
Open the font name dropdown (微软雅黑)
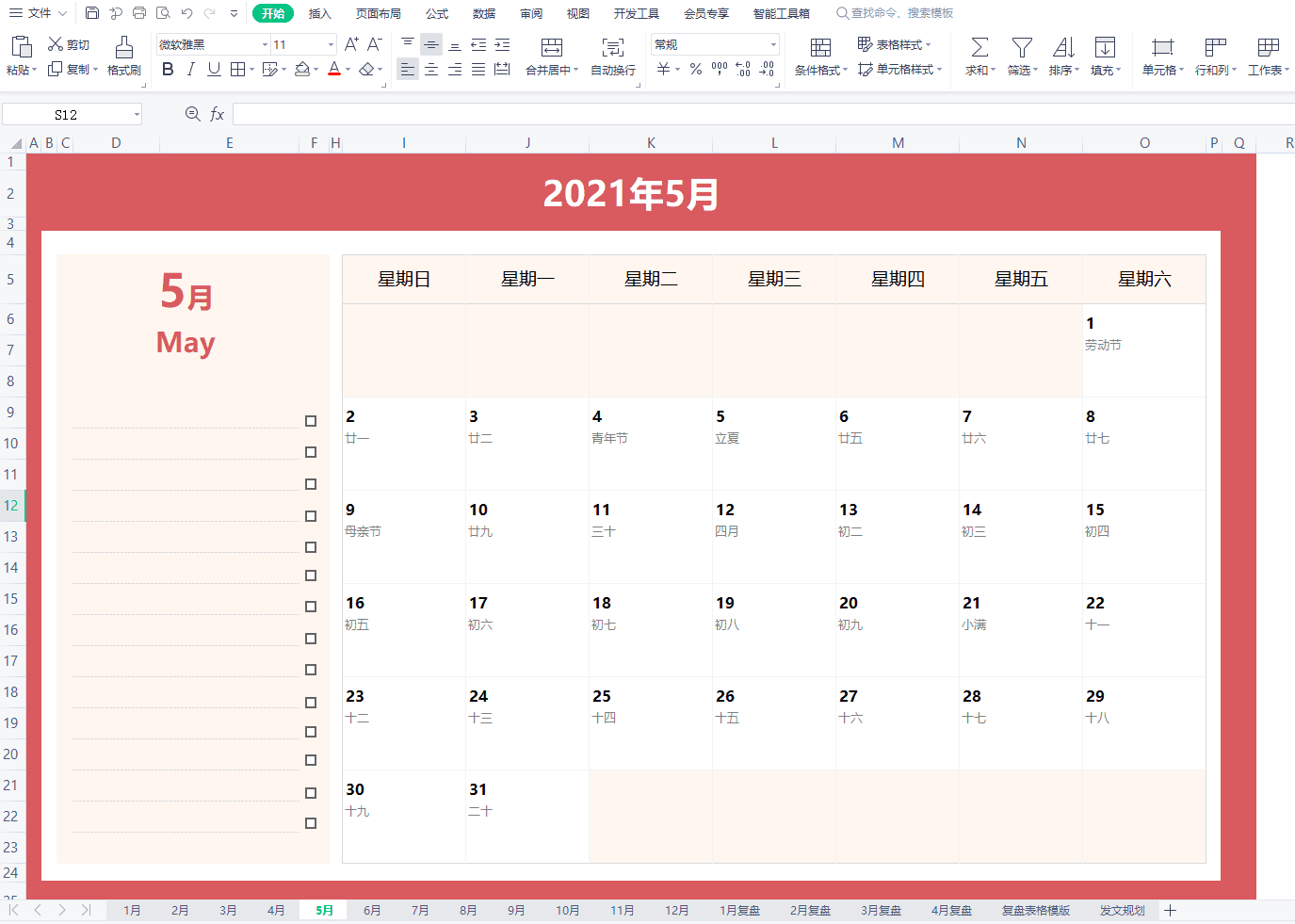point(265,44)
